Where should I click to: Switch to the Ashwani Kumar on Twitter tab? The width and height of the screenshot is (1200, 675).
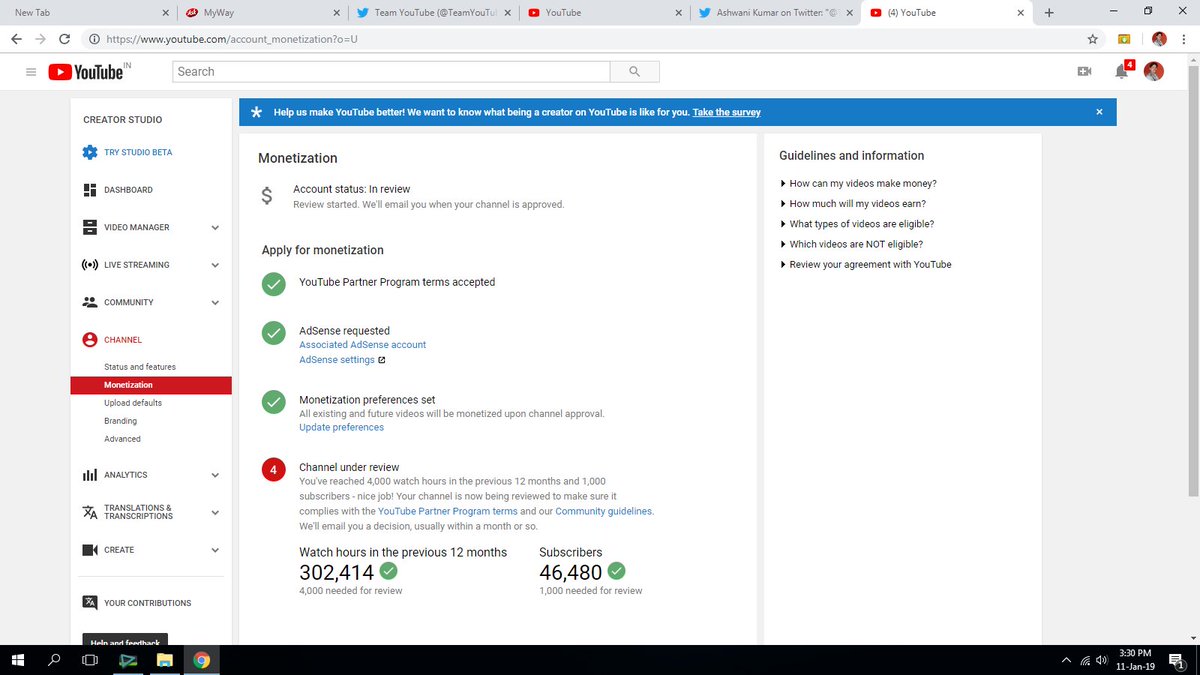point(774,13)
